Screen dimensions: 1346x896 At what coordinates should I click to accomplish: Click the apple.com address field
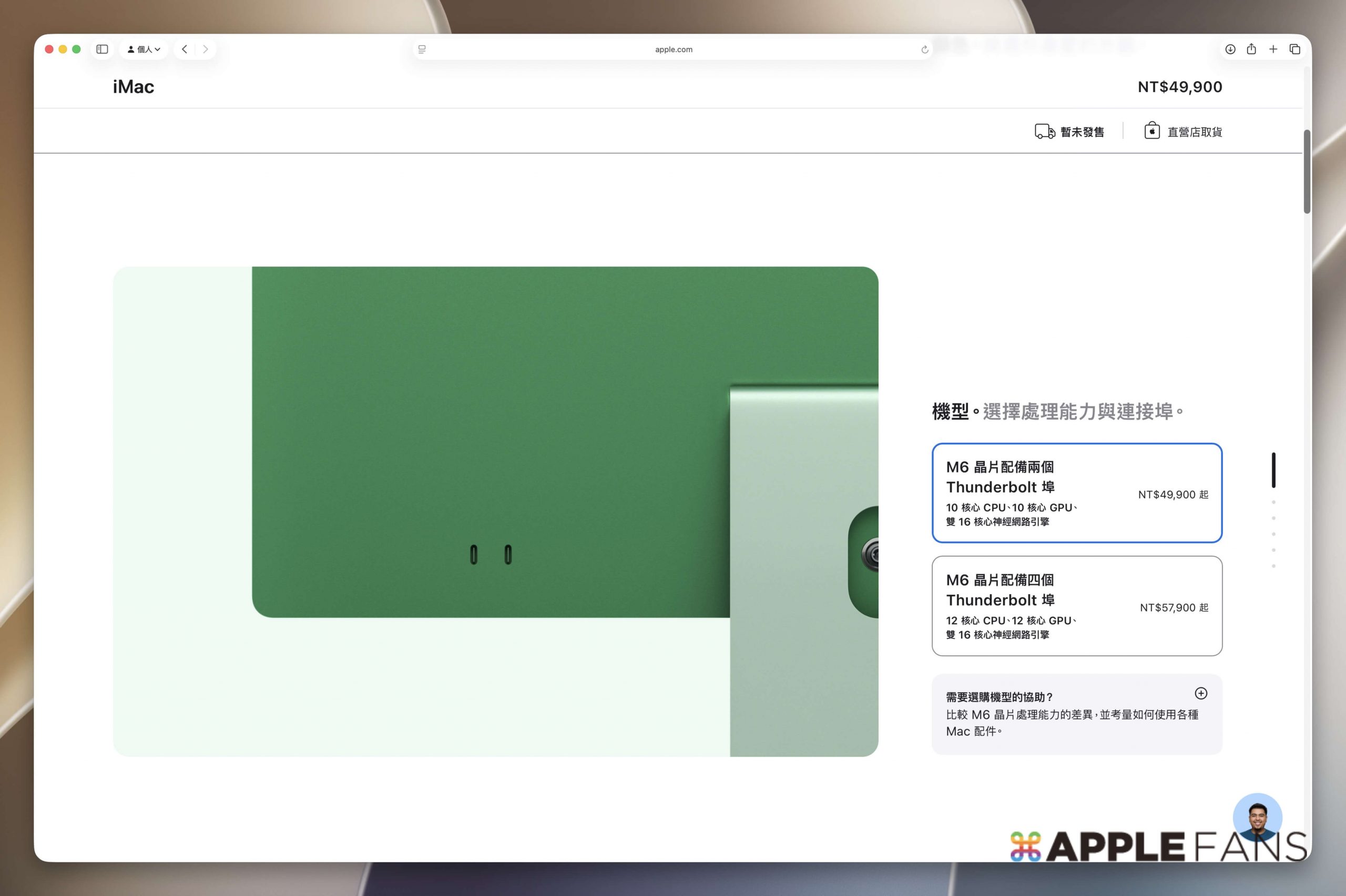[673, 50]
